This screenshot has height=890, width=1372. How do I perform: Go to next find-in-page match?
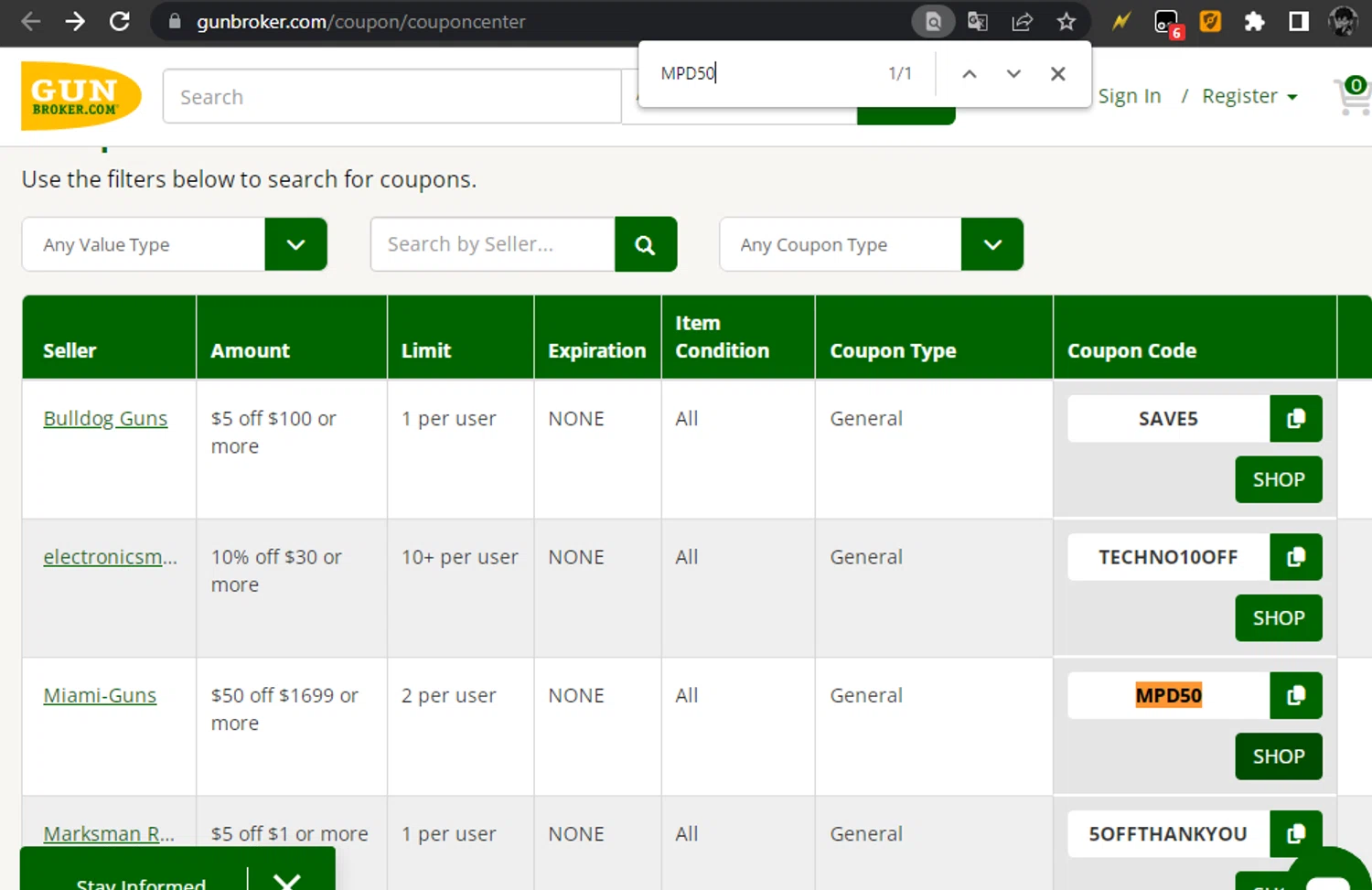[x=1013, y=74]
